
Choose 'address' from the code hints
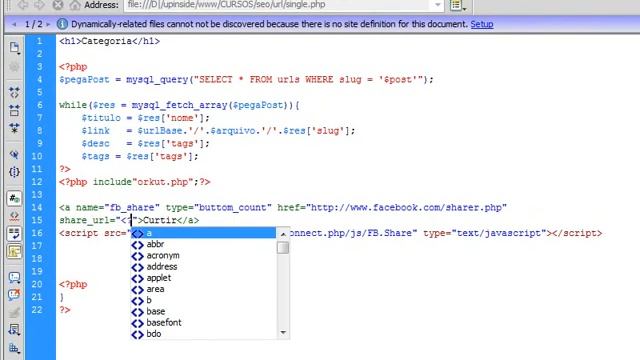[203, 267]
